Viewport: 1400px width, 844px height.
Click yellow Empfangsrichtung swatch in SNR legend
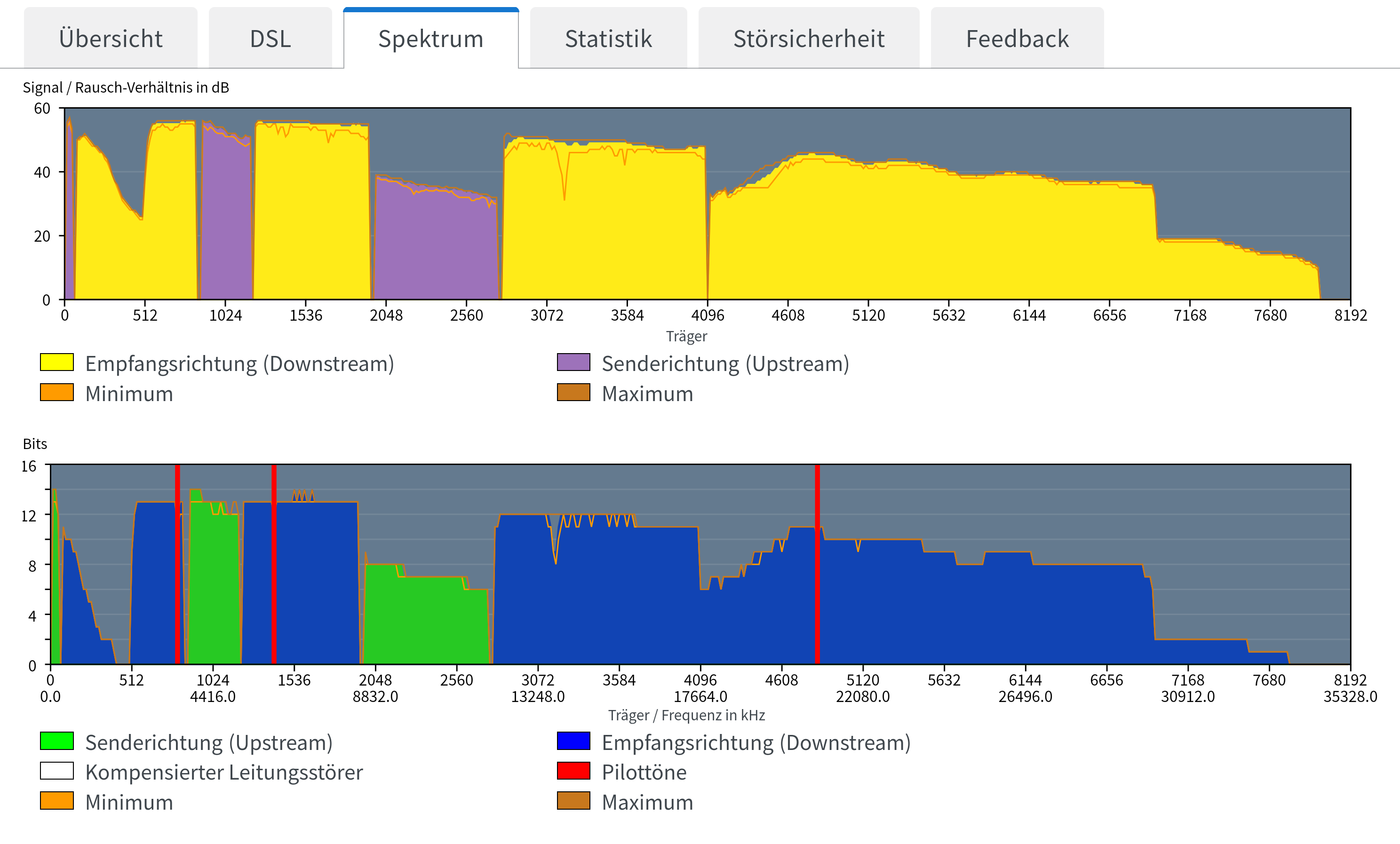coord(57,363)
